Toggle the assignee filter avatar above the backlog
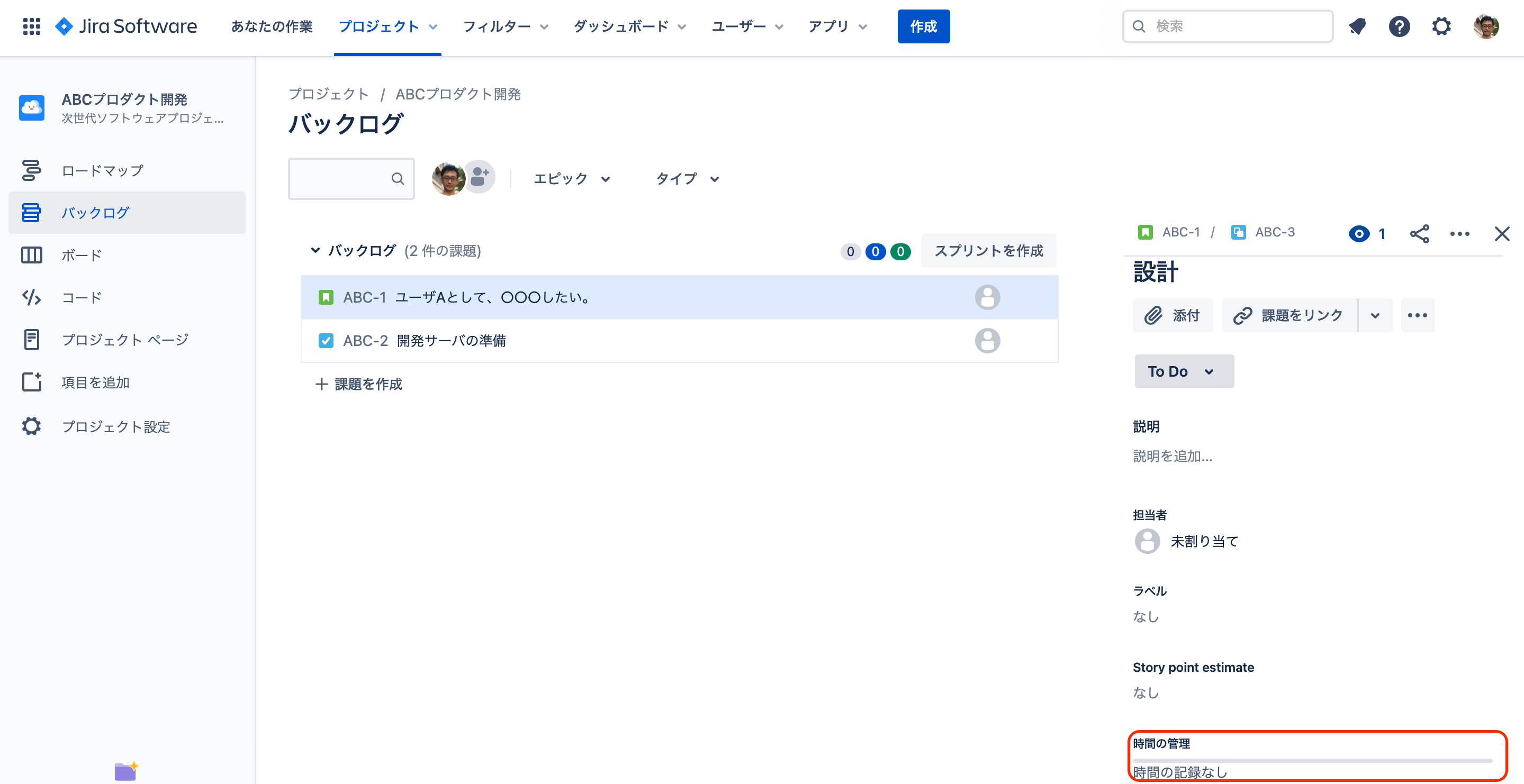The height and width of the screenshot is (784, 1524). point(448,177)
